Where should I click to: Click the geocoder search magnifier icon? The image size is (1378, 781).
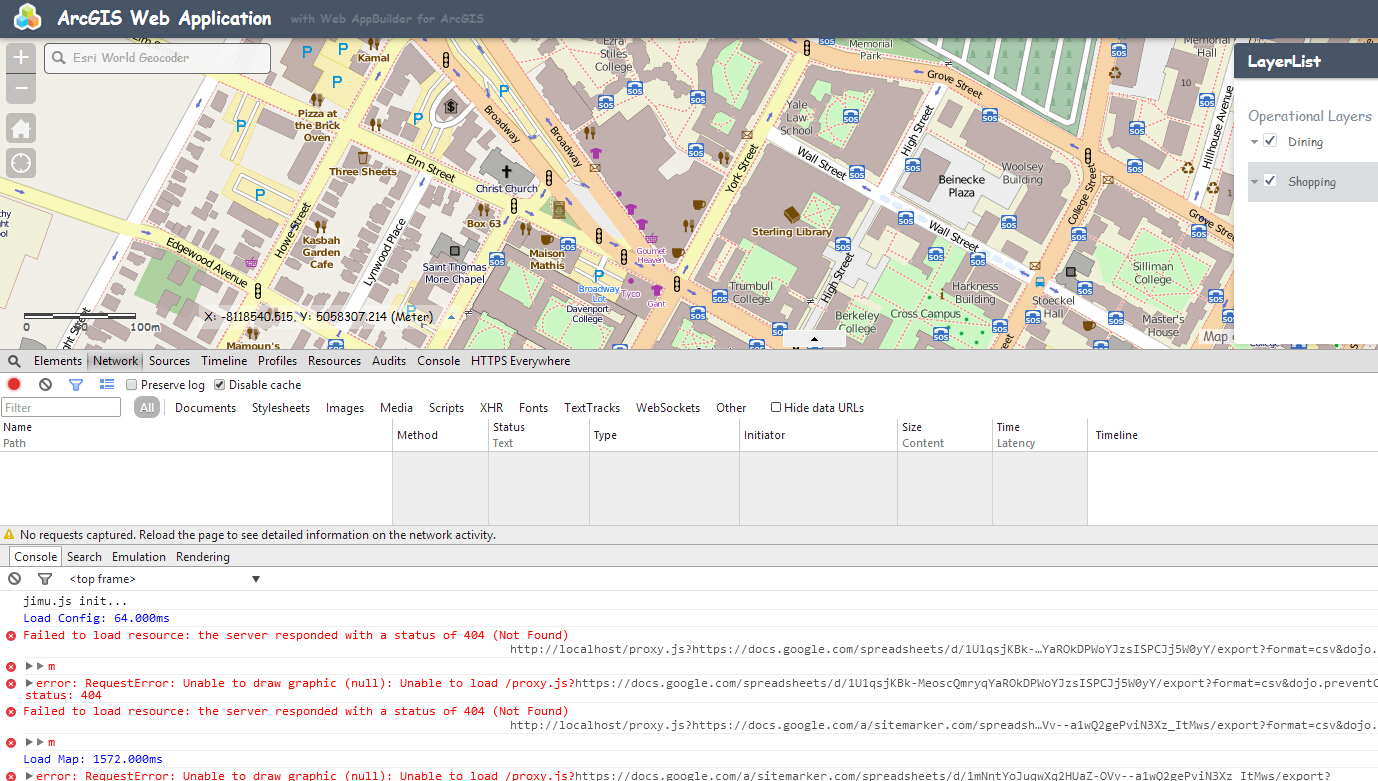[x=59, y=58]
